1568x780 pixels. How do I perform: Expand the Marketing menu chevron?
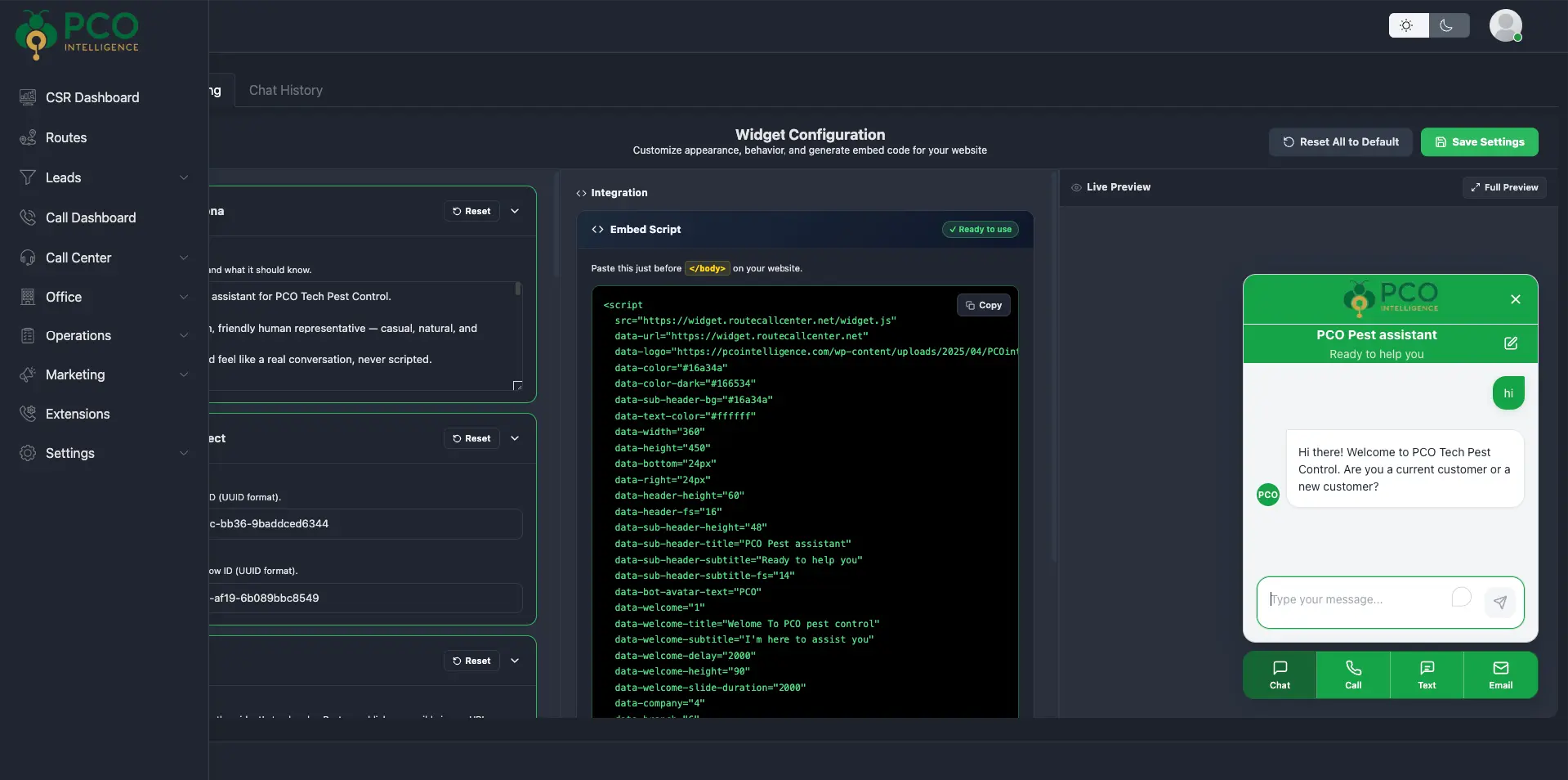point(184,374)
